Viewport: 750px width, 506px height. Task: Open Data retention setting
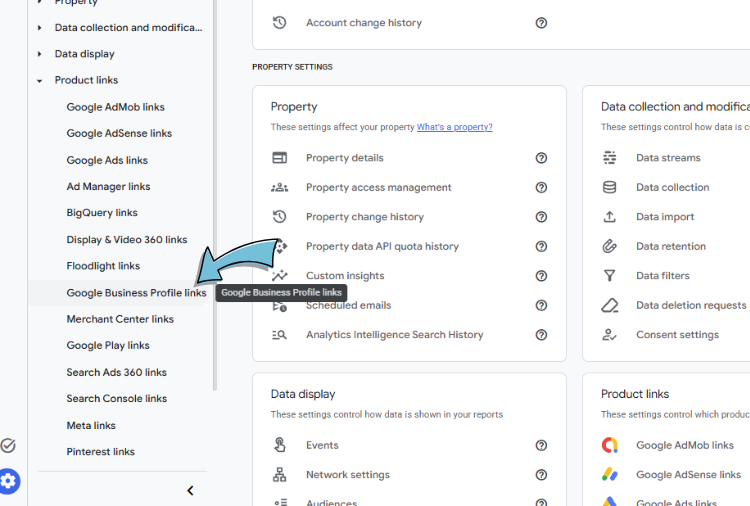pos(671,246)
